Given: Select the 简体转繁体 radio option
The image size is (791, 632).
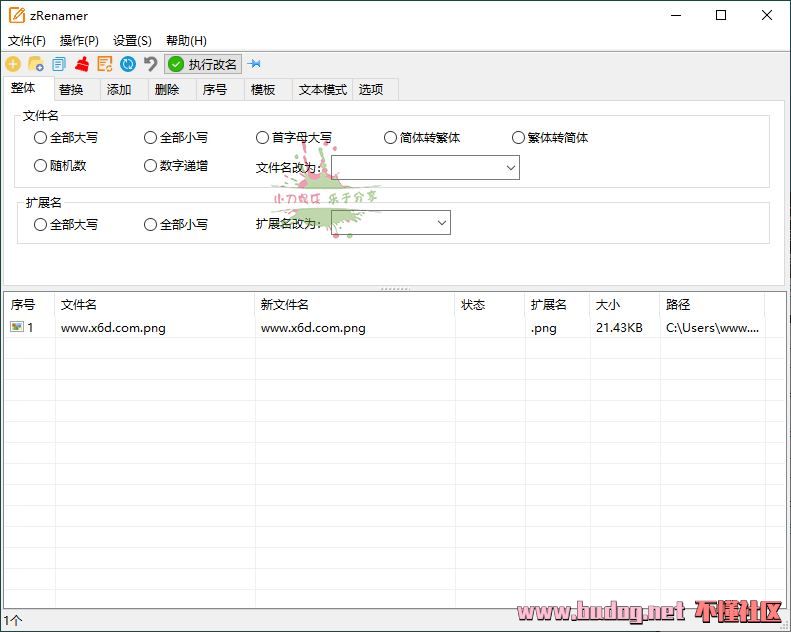Looking at the screenshot, I should coord(391,138).
